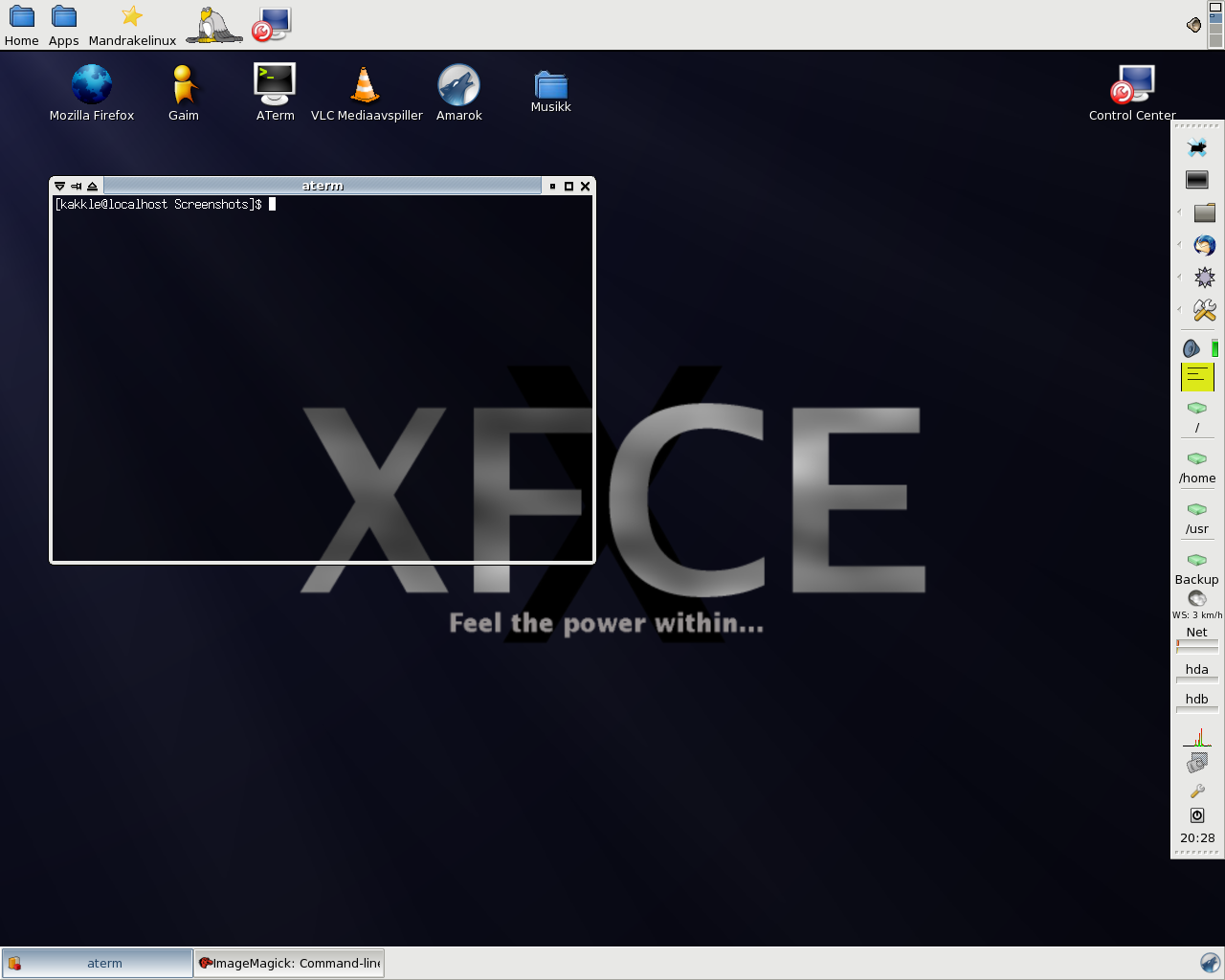Launch Thunderbird from the side panel
Viewport: 1225px width, 980px height.
pyautogui.click(x=1205, y=245)
